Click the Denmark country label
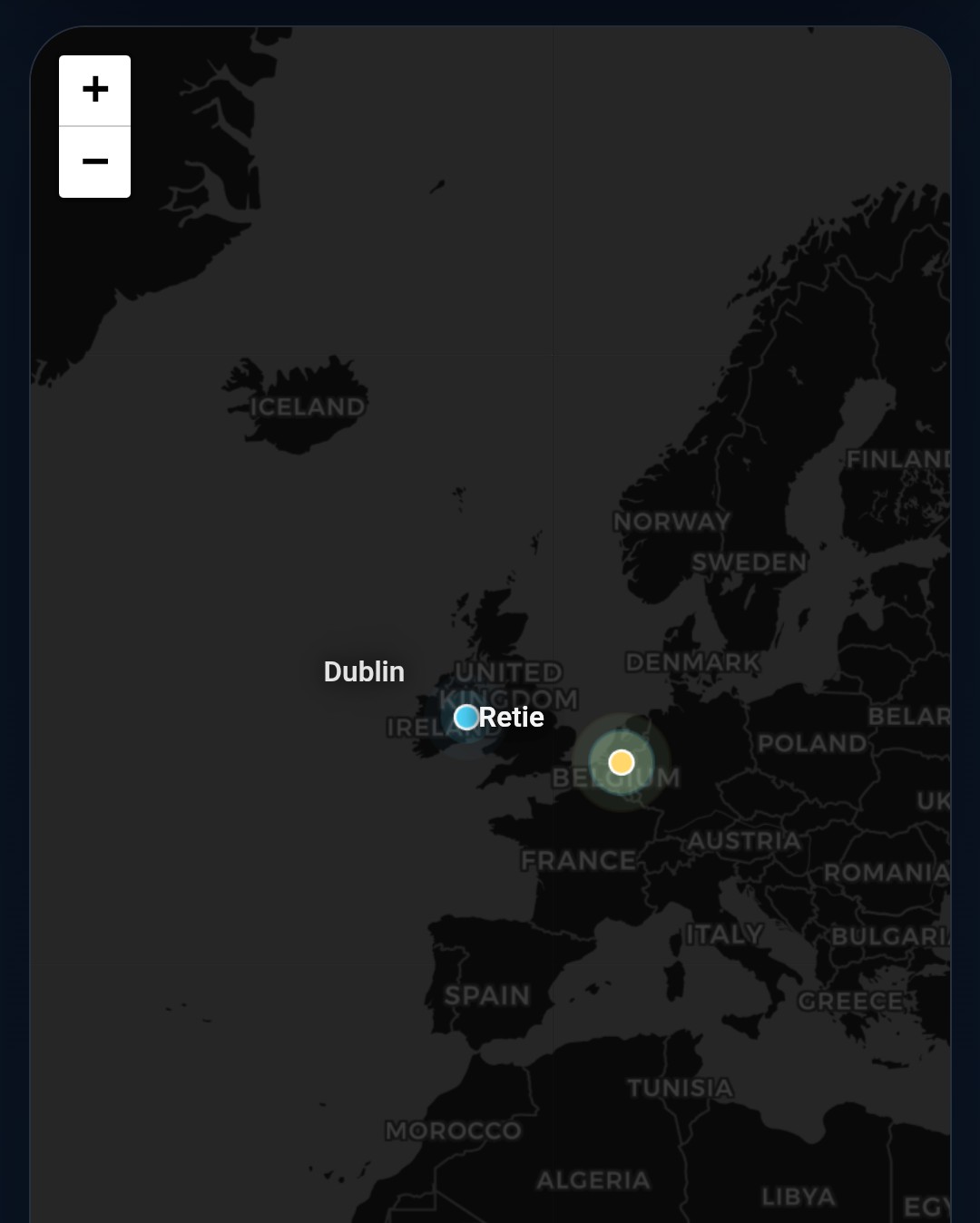Image resolution: width=980 pixels, height=1223 pixels. point(692,662)
